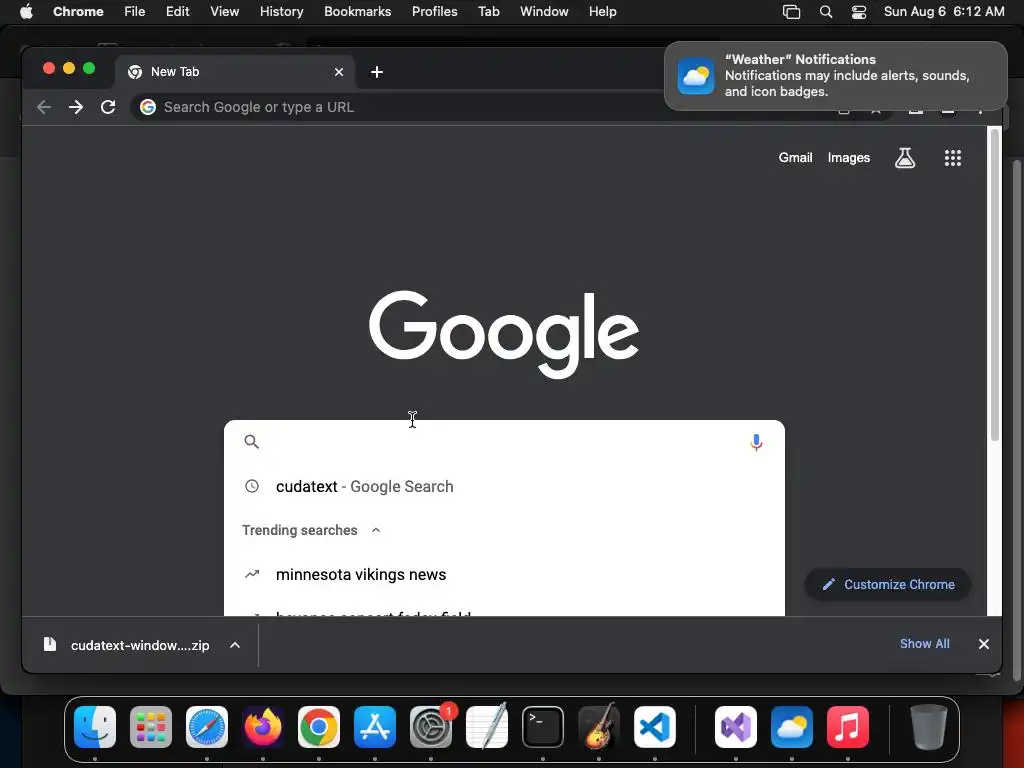Select minnesota vikings news trending suggestion
The width and height of the screenshot is (1024, 768).
[x=504, y=575]
